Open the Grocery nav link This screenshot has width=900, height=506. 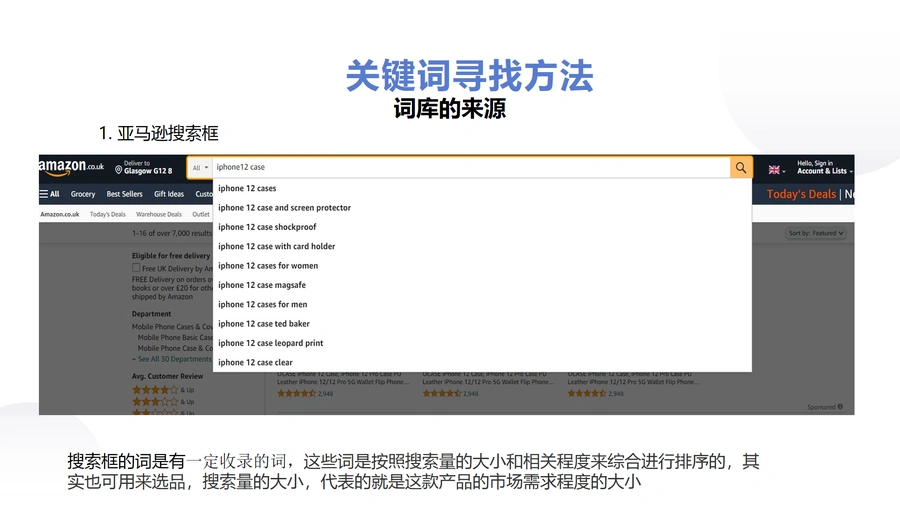click(x=83, y=194)
